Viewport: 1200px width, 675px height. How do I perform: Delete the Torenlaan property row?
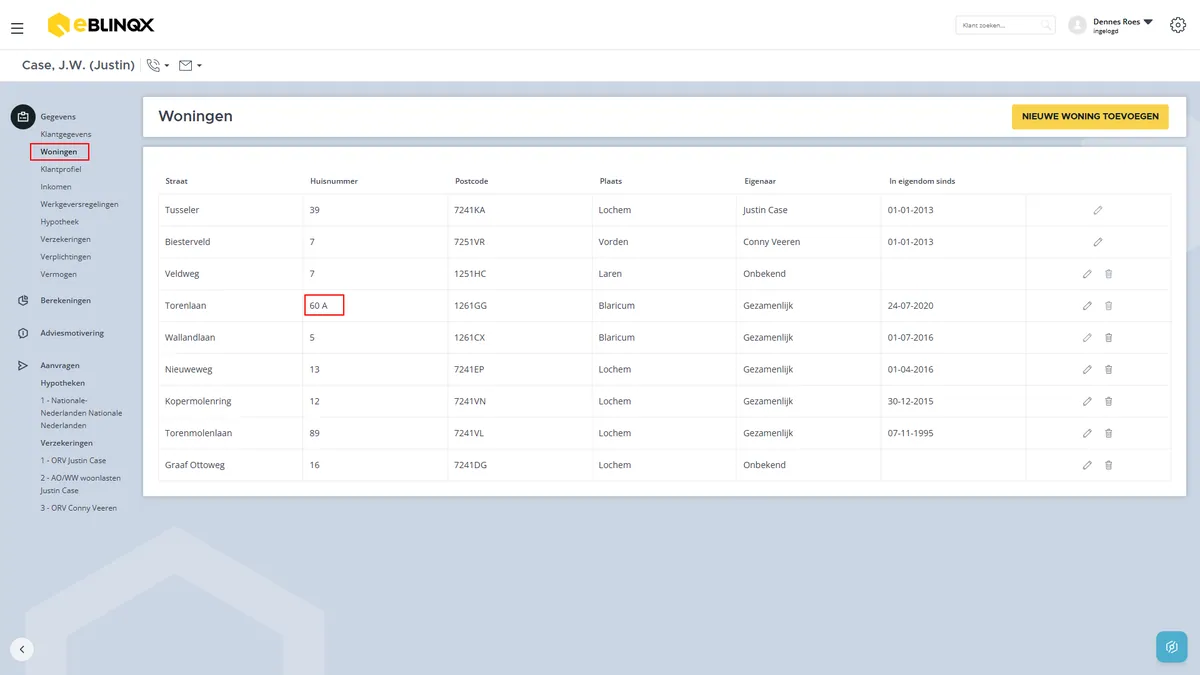(1108, 306)
